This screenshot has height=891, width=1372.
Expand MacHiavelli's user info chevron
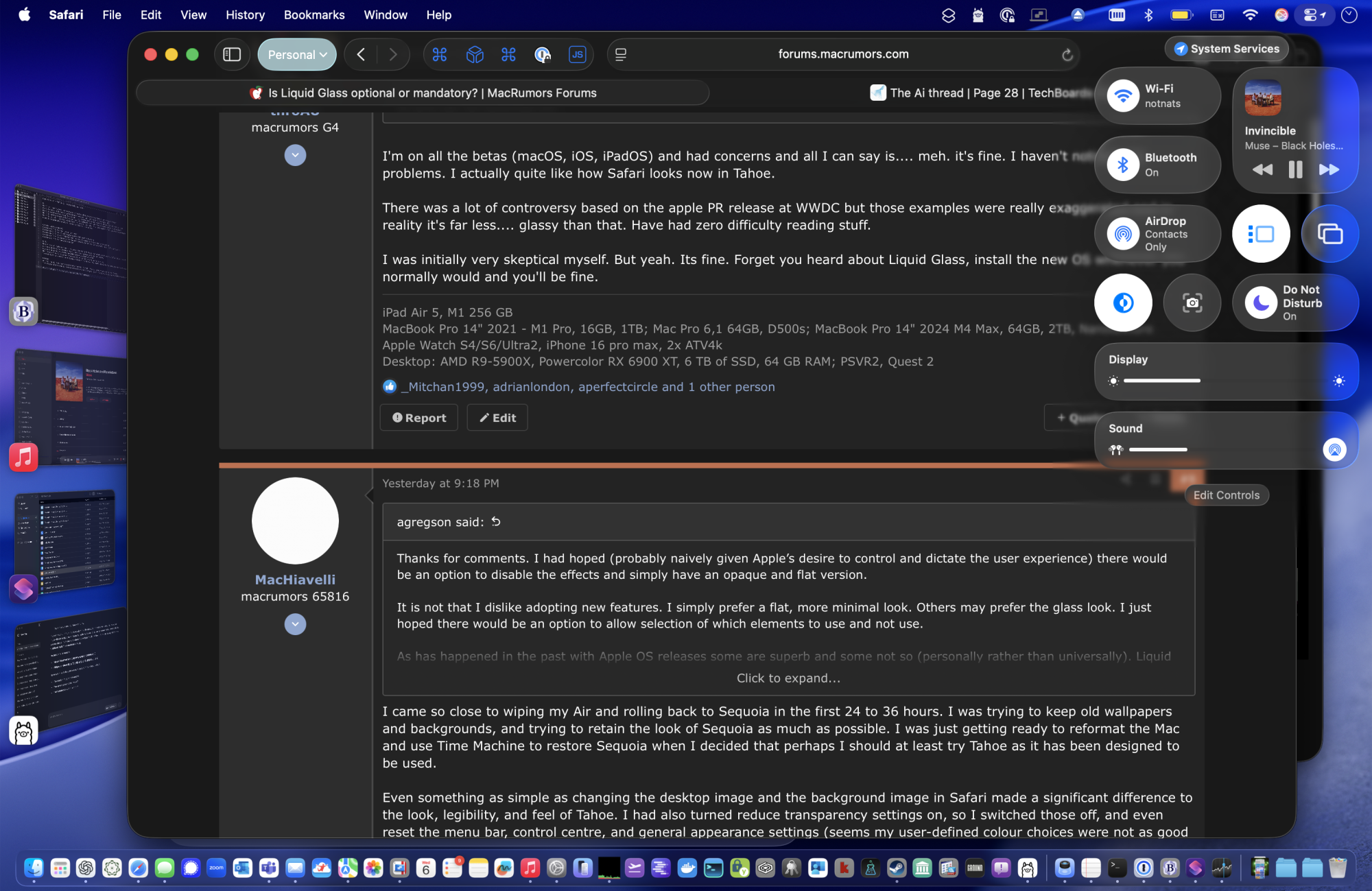click(295, 624)
